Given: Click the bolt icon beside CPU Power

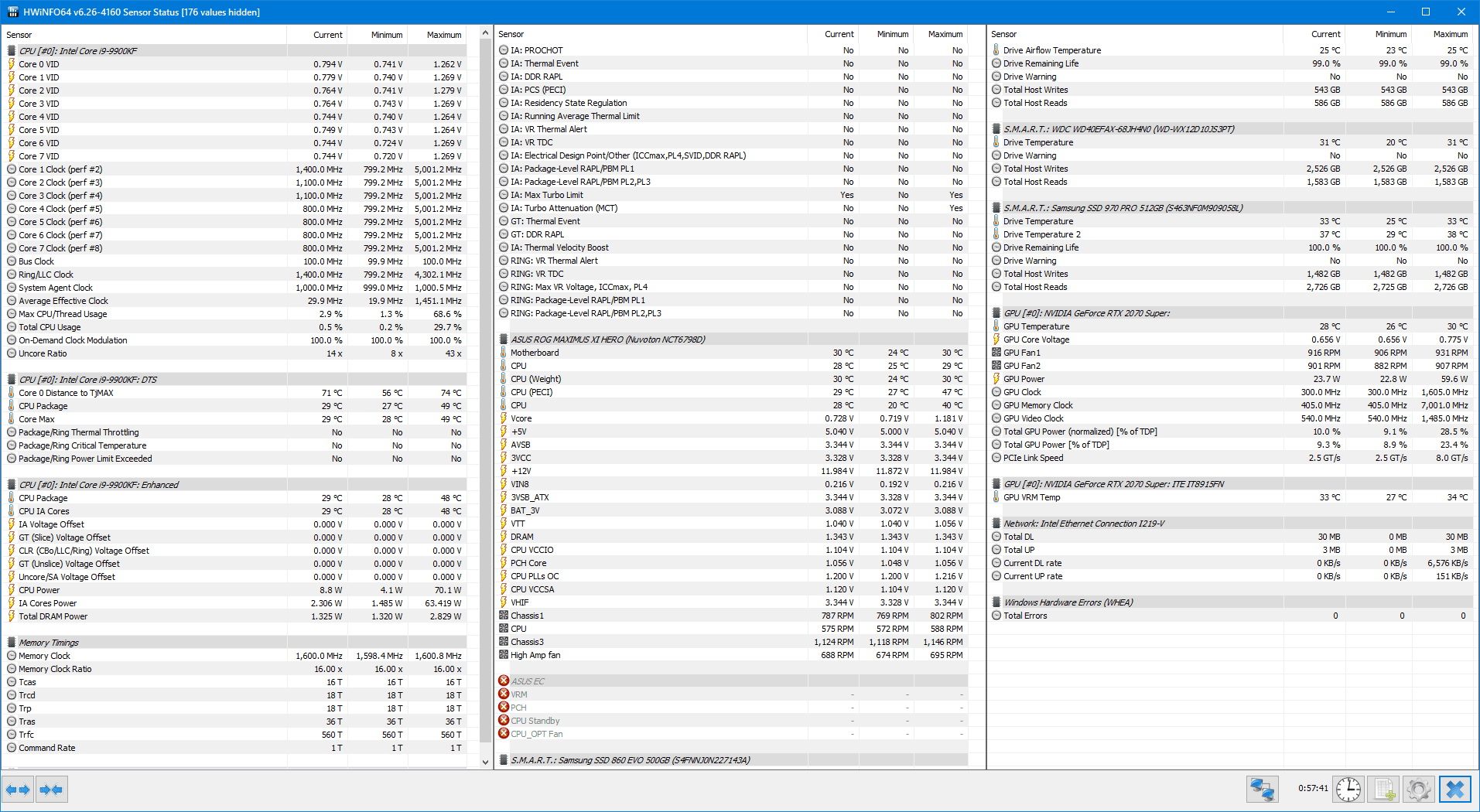Looking at the screenshot, I should pos(12,590).
